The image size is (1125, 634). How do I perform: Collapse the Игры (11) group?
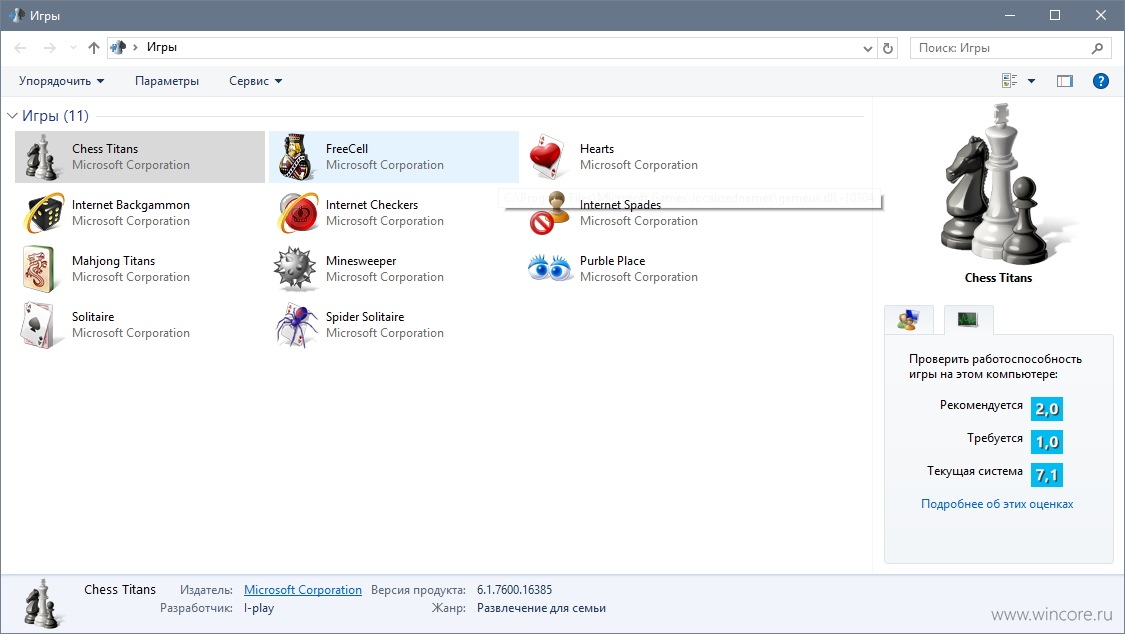(x=12, y=115)
